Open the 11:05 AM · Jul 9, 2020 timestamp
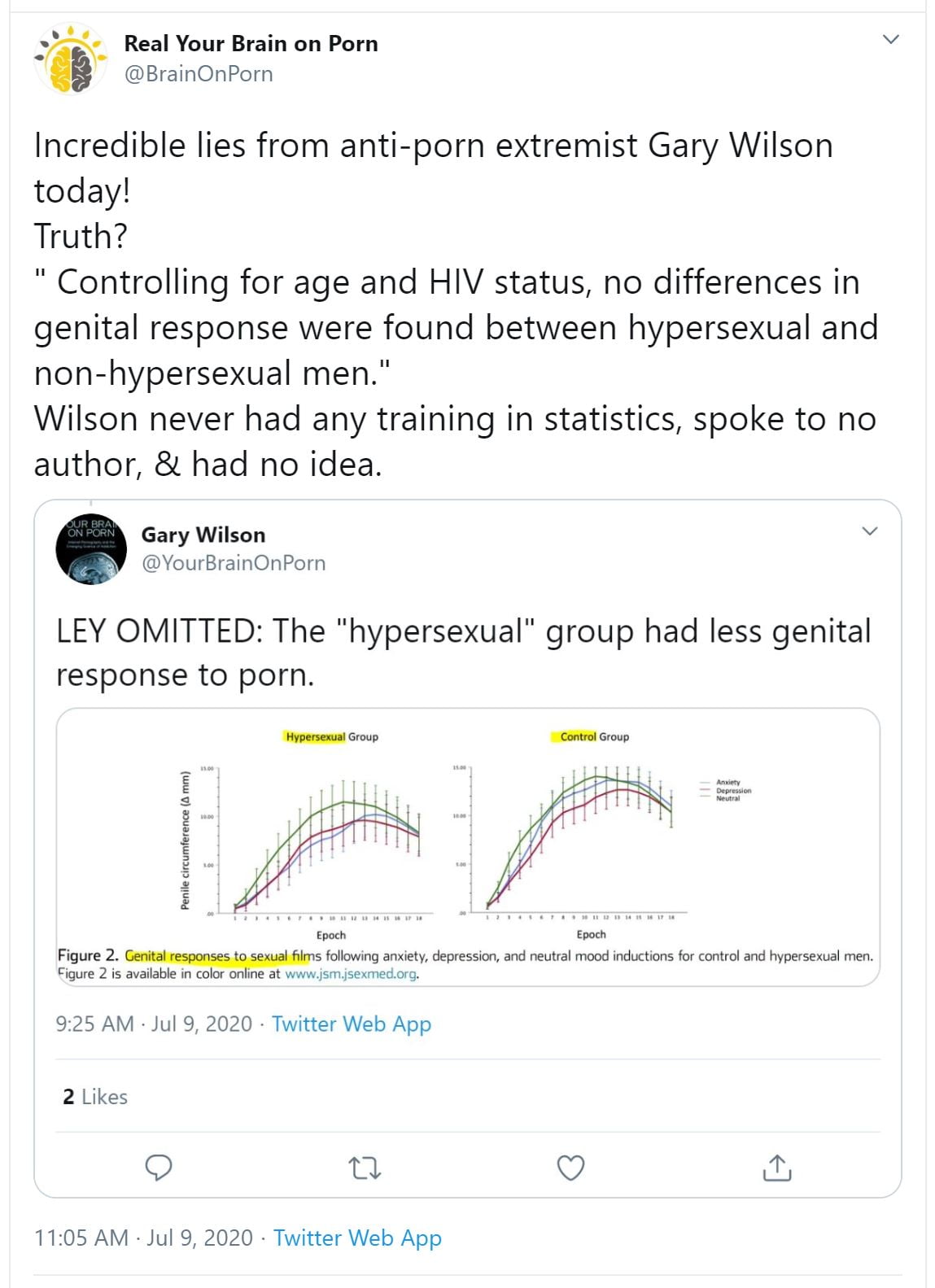The image size is (935, 1288). click(143, 1238)
